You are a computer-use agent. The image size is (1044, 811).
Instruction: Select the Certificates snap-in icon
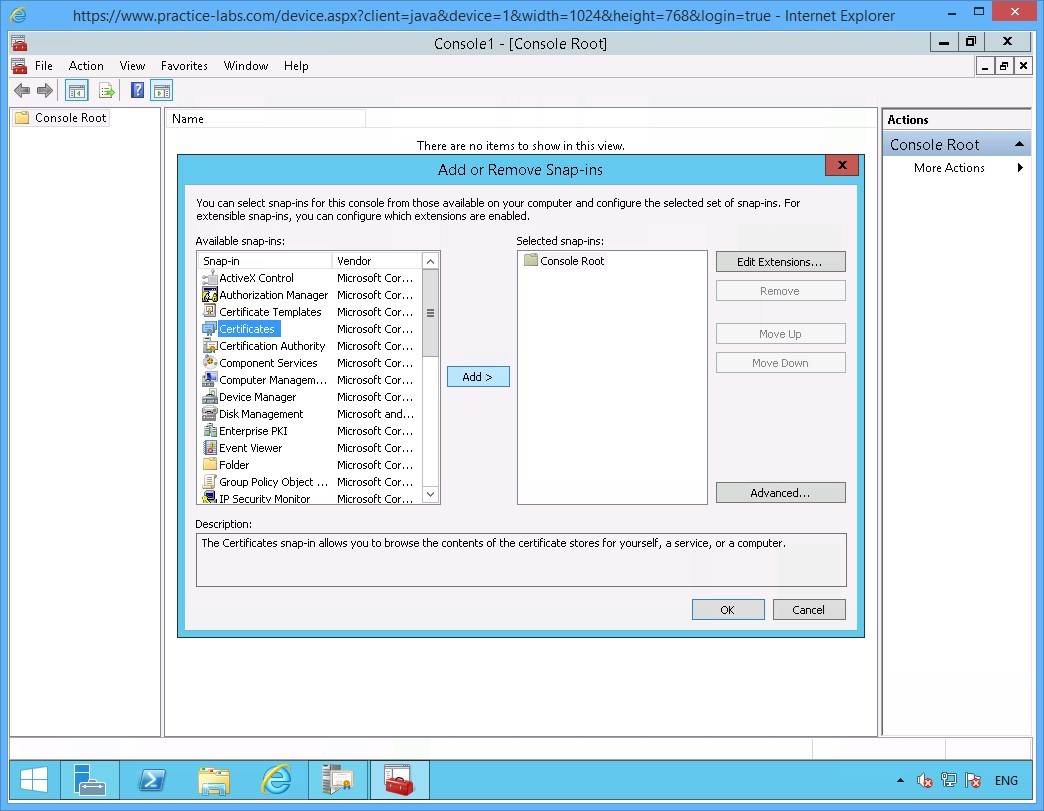209,328
